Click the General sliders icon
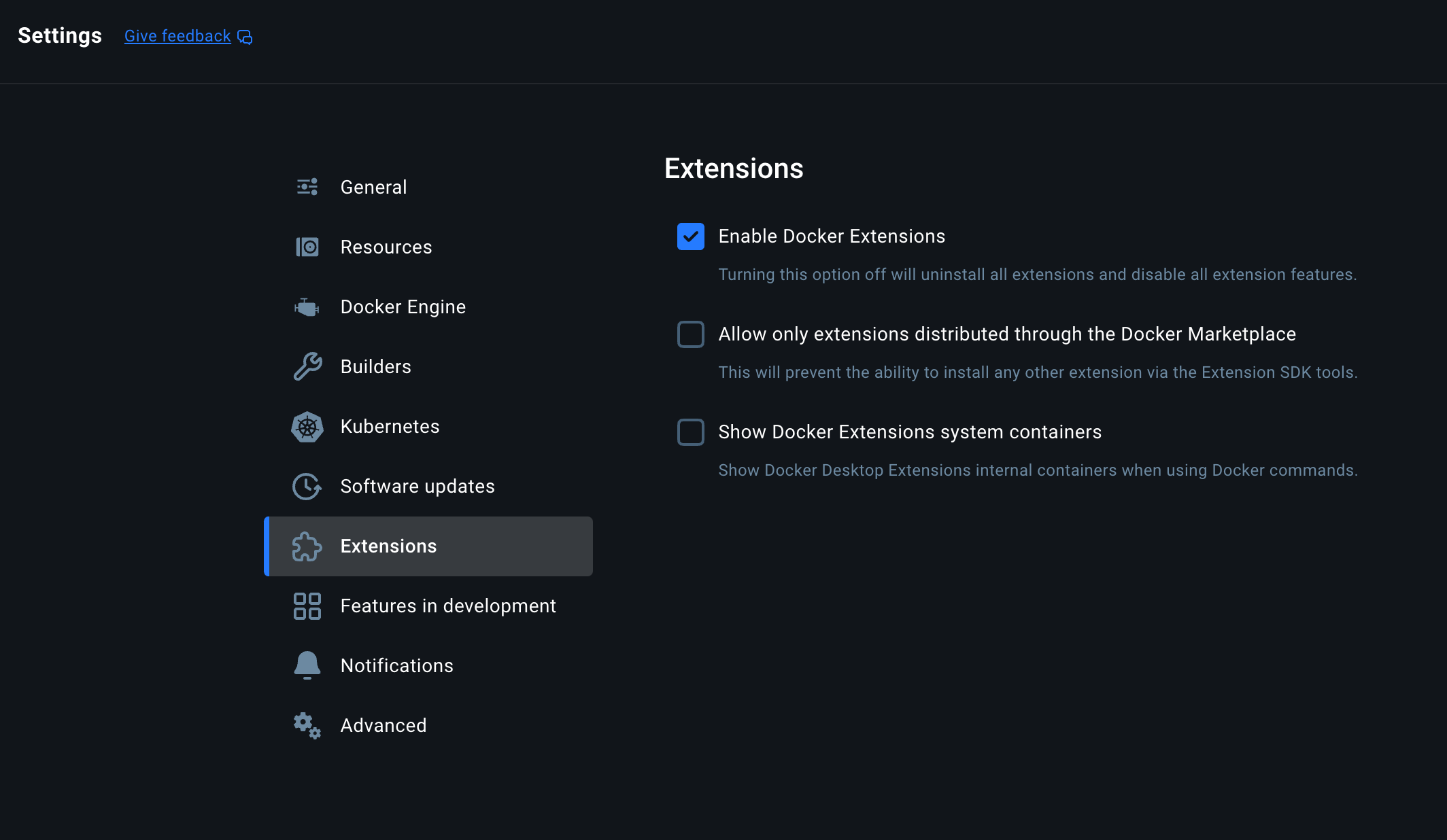Image resolution: width=1447 pixels, height=840 pixels. tap(307, 187)
